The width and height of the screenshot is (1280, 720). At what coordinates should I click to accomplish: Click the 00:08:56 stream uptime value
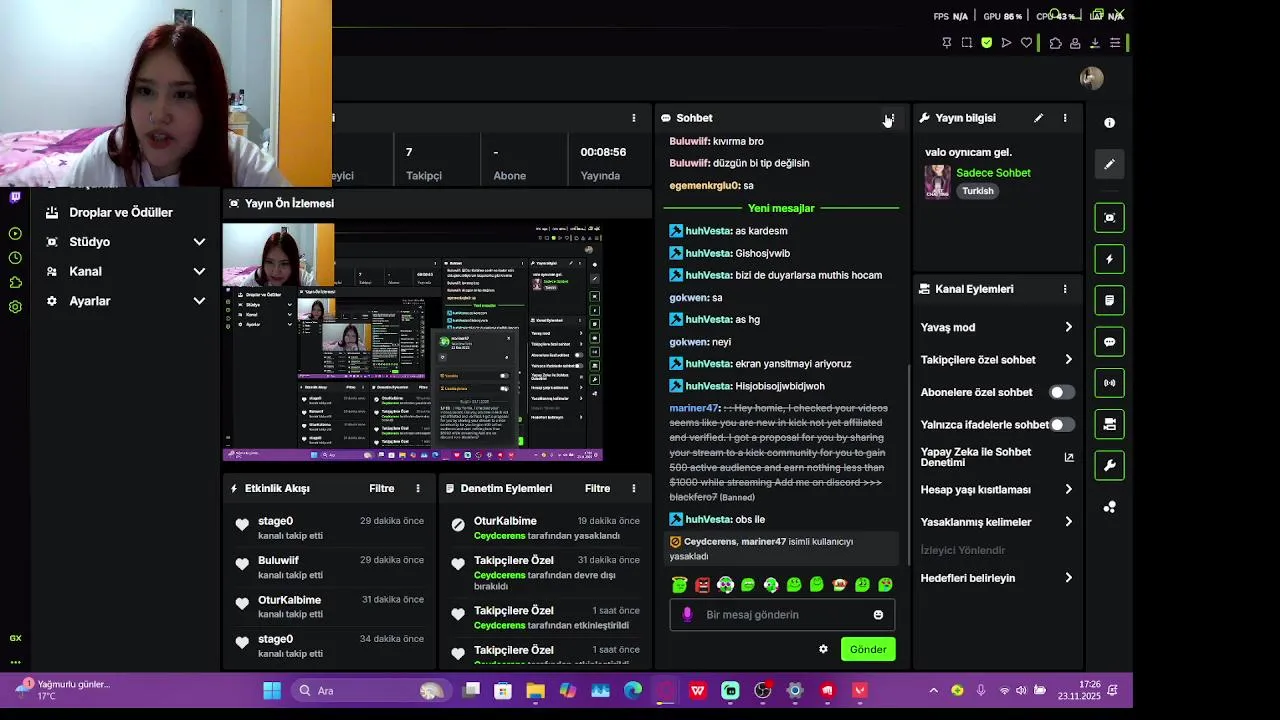(x=603, y=152)
